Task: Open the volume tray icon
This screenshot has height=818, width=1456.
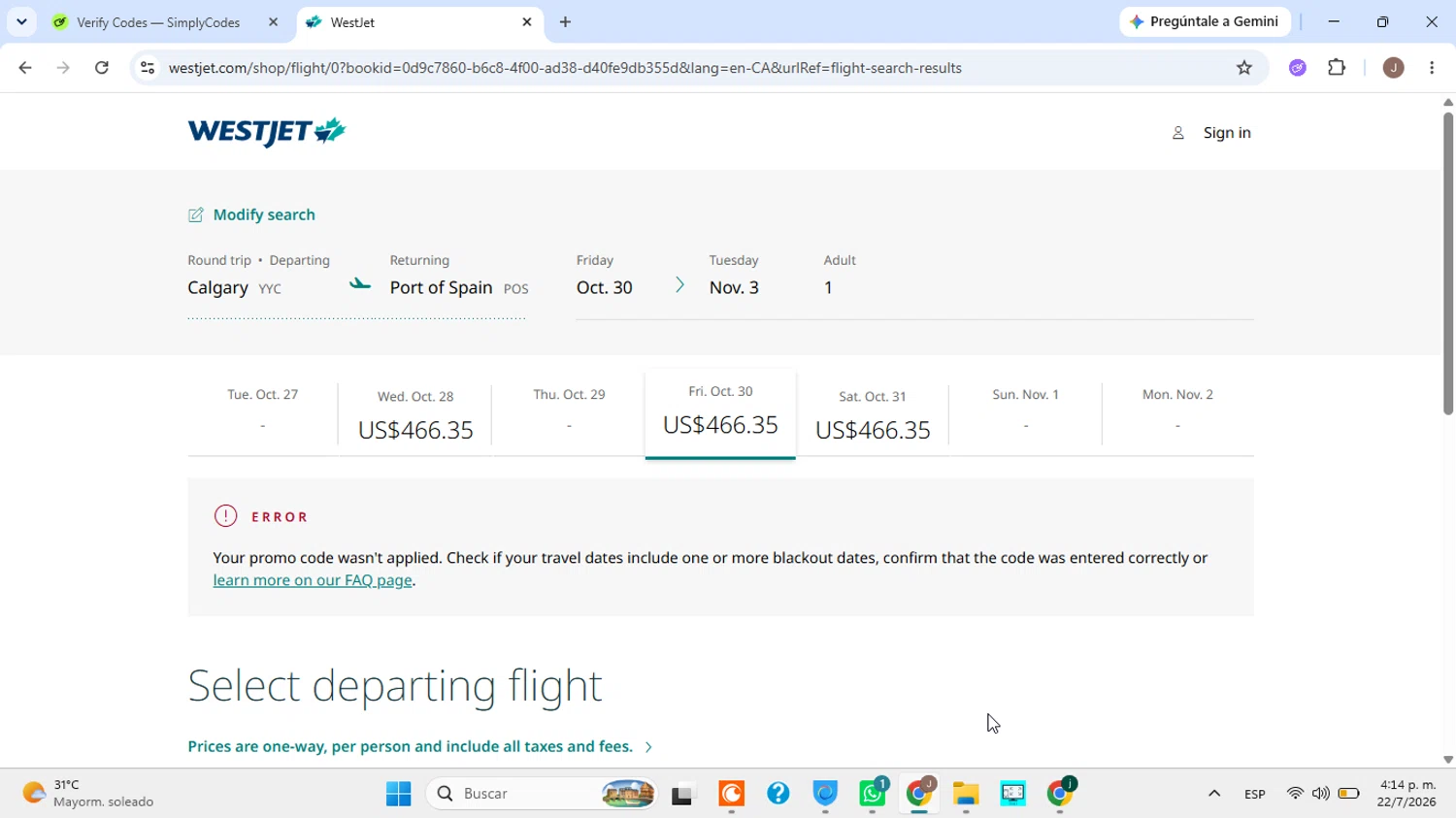Action: coord(1321,794)
